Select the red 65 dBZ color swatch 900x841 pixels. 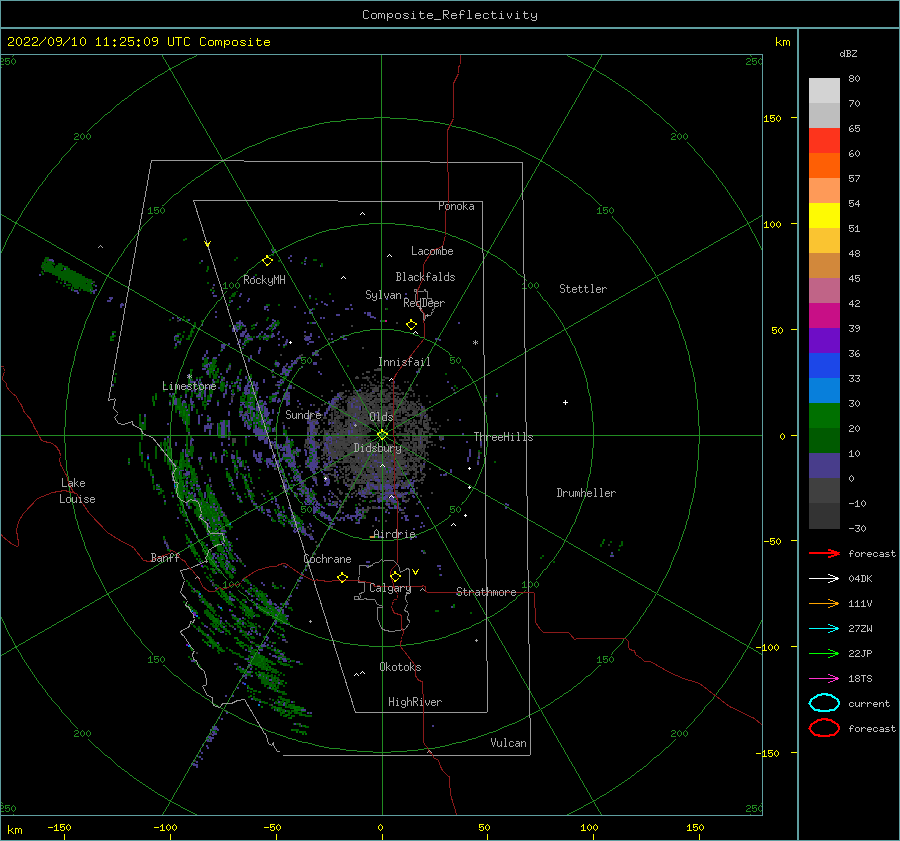coord(824,140)
